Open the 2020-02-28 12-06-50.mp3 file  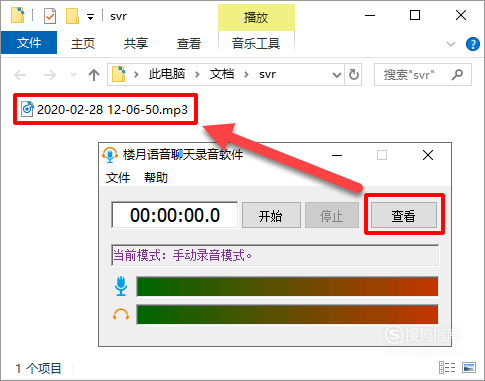tap(105, 109)
